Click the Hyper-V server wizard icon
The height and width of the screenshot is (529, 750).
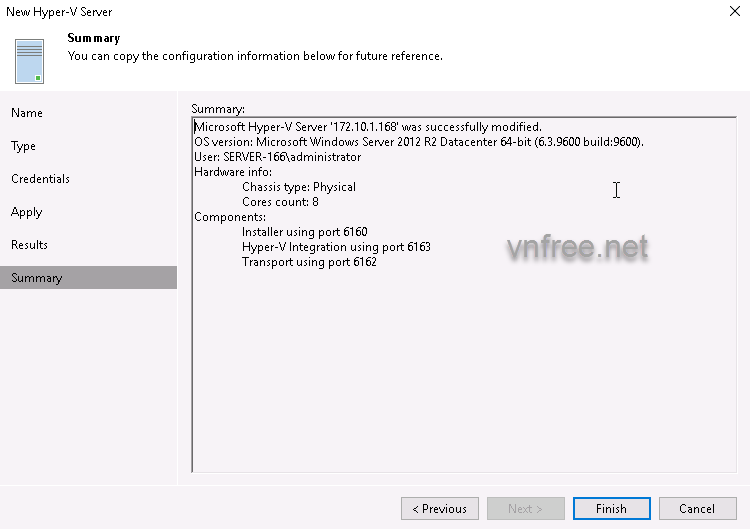(31, 61)
